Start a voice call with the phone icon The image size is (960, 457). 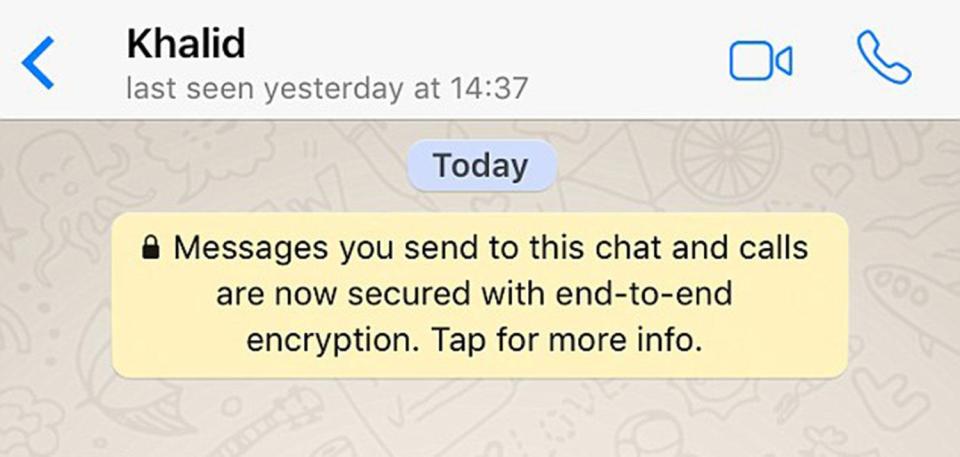tap(884, 58)
